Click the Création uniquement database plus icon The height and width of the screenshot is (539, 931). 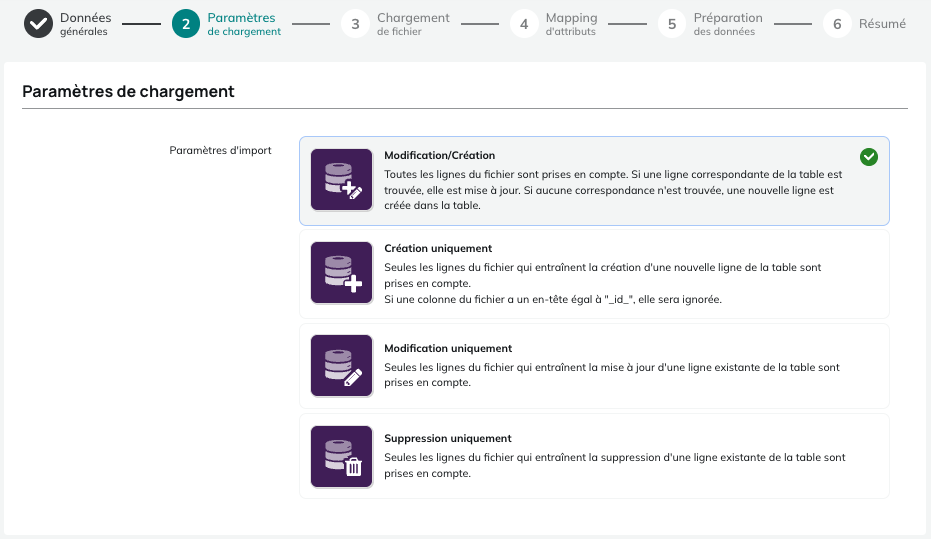[x=341, y=272]
